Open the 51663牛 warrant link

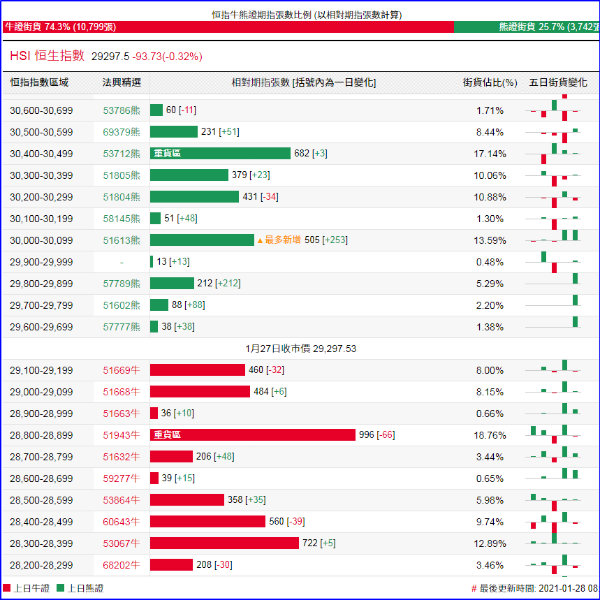(121, 413)
